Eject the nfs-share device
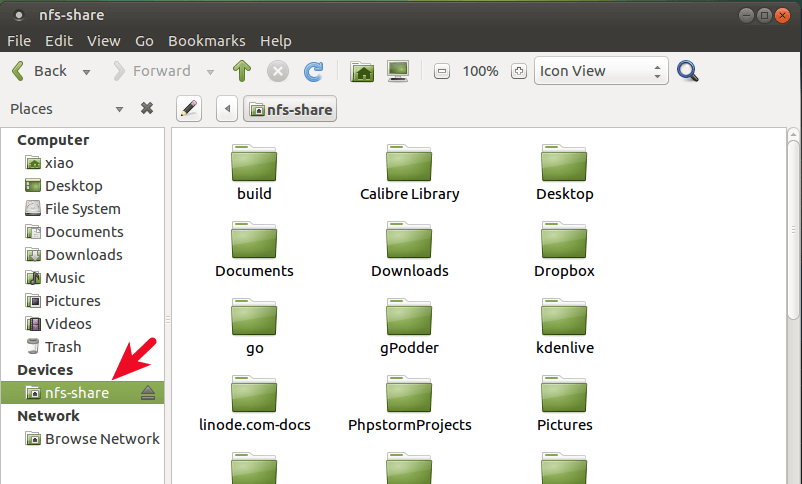The width and height of the screenshot is (802, 484). pos(148,393)
